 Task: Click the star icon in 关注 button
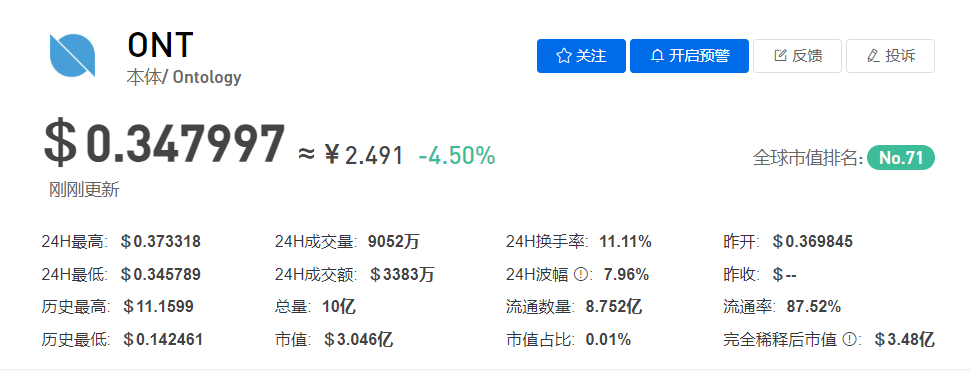564,56
